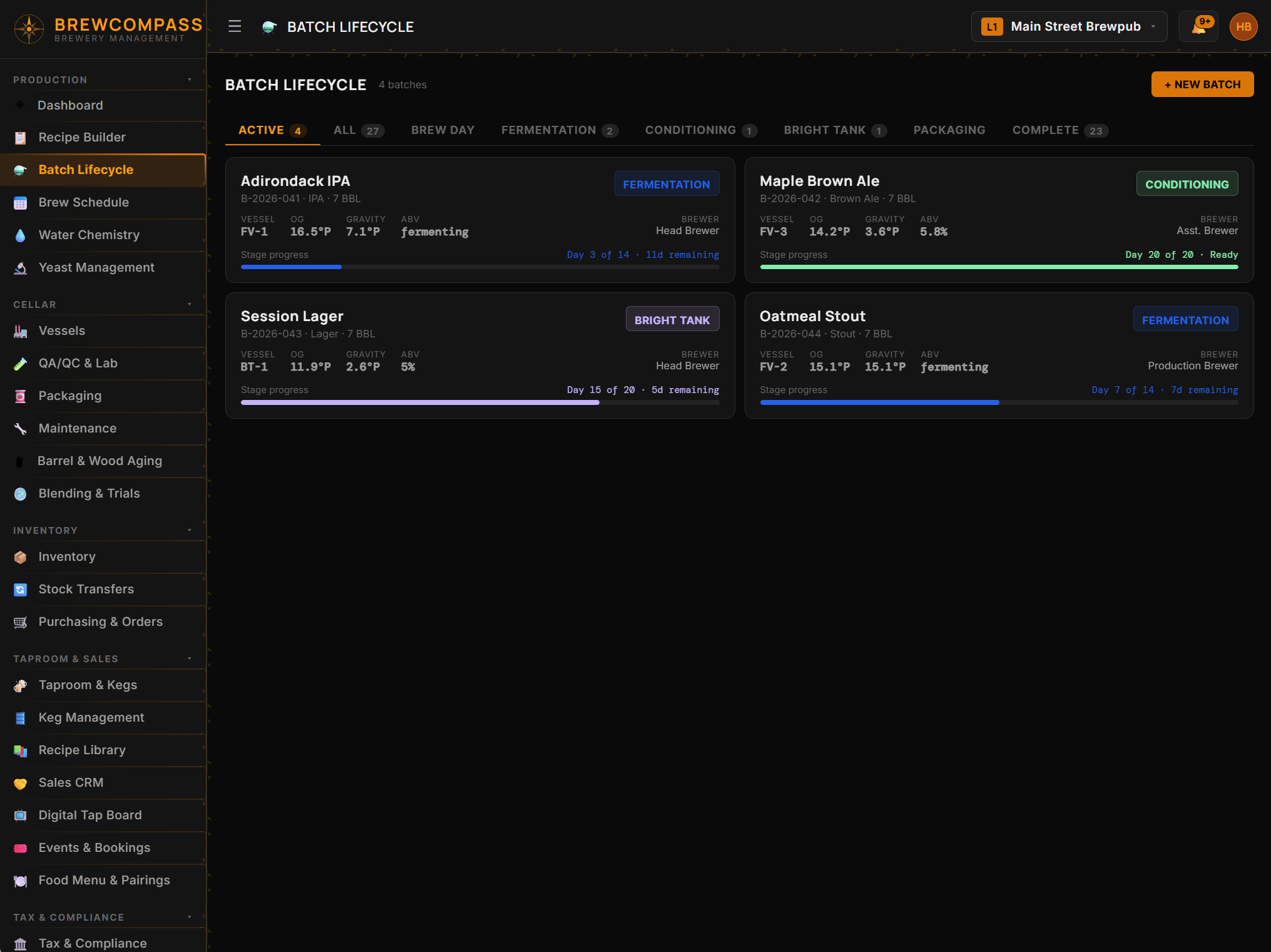
Task: Click the Adirondack IPA stage progress bar
Action: (480, 267)
